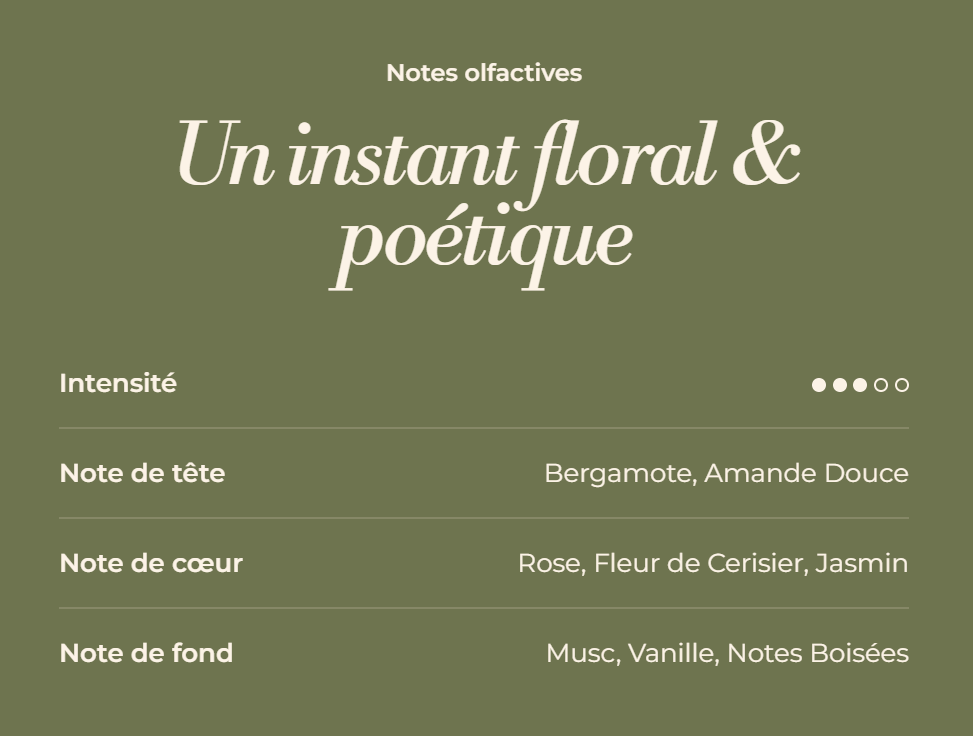Select the Note de tête label
973x736 pixels.
pyautogui.click(x=142, y=473)
